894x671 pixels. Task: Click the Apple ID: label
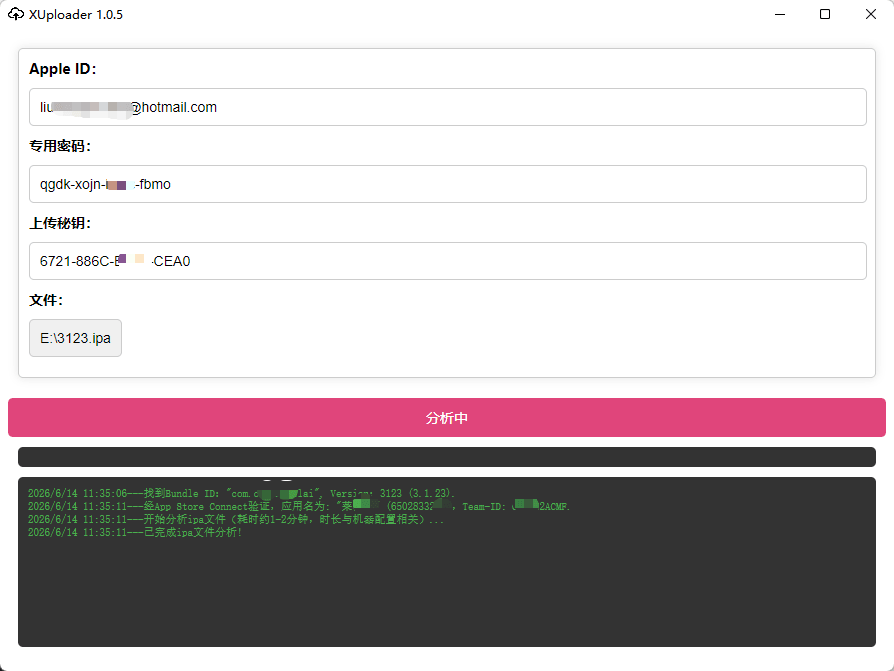(63, 69)
